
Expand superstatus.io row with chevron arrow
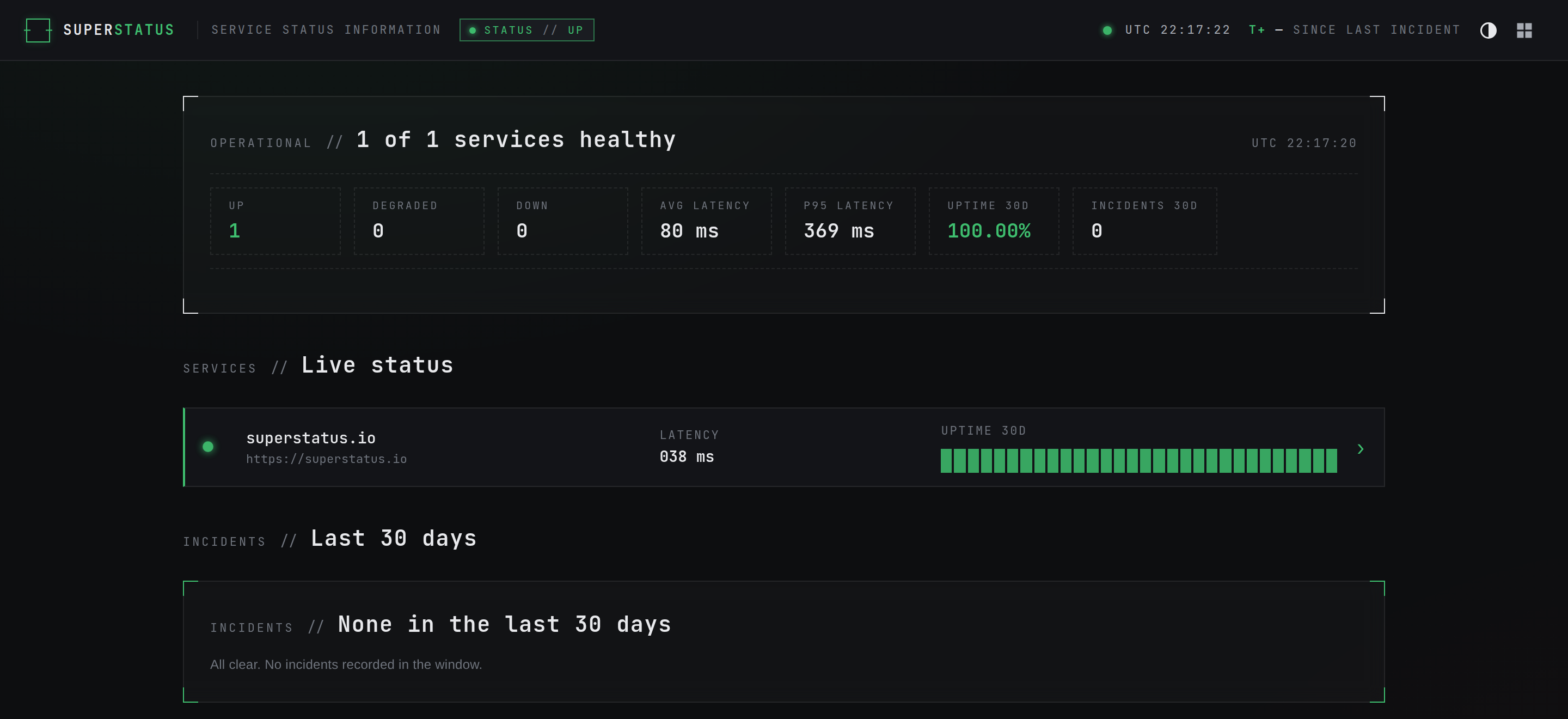click(1360, 449)
